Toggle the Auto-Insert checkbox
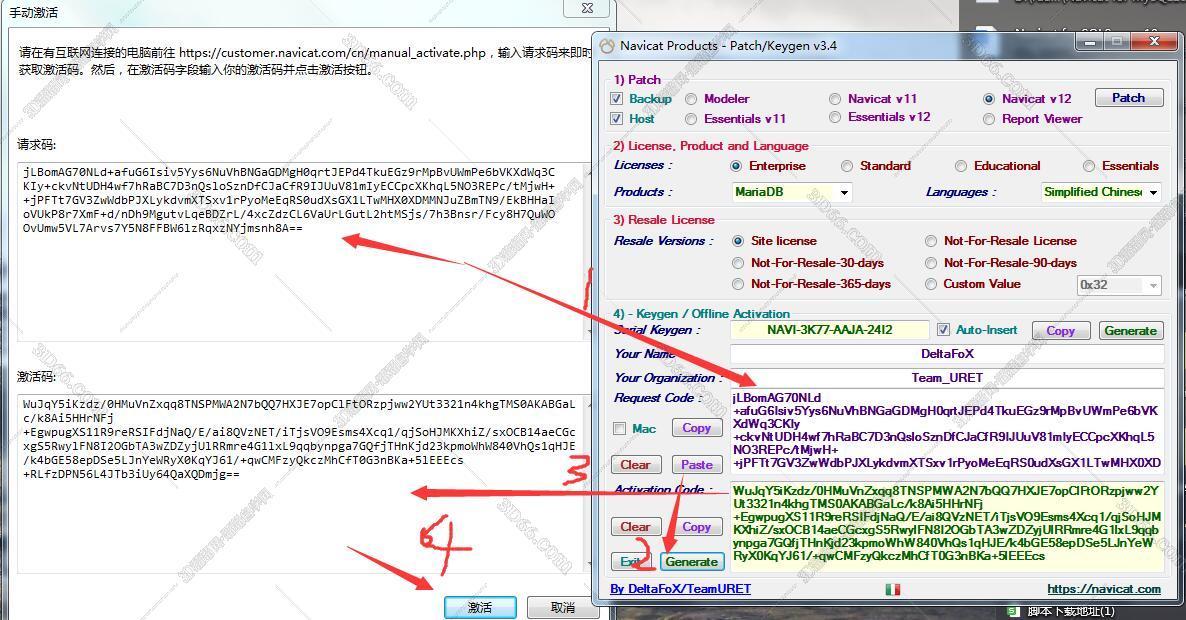 click(943, 330)
